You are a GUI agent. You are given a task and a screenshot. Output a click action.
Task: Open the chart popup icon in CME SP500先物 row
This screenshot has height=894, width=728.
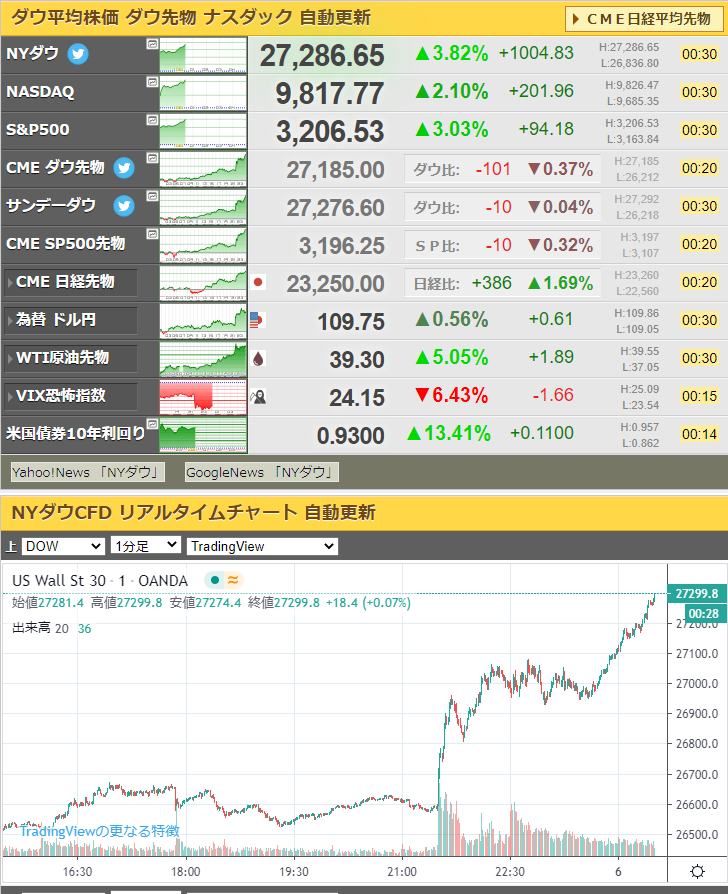point(152,234)
